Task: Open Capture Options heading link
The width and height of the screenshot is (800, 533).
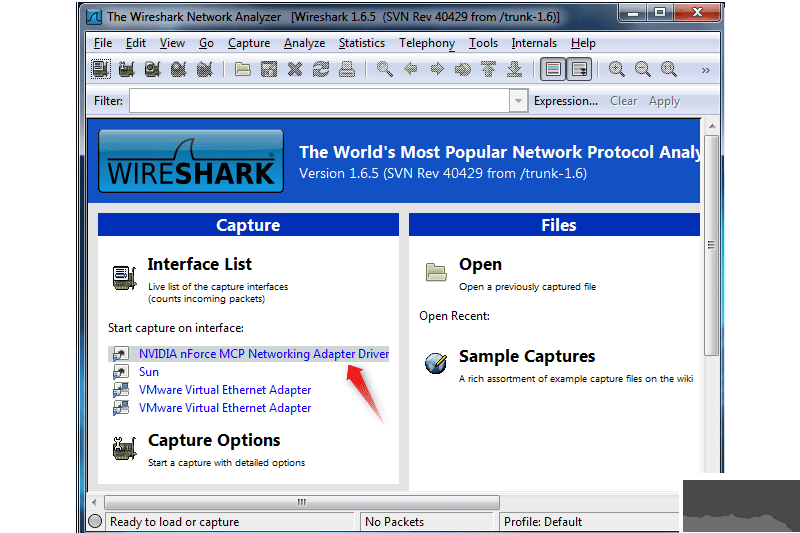Action: 214,440
